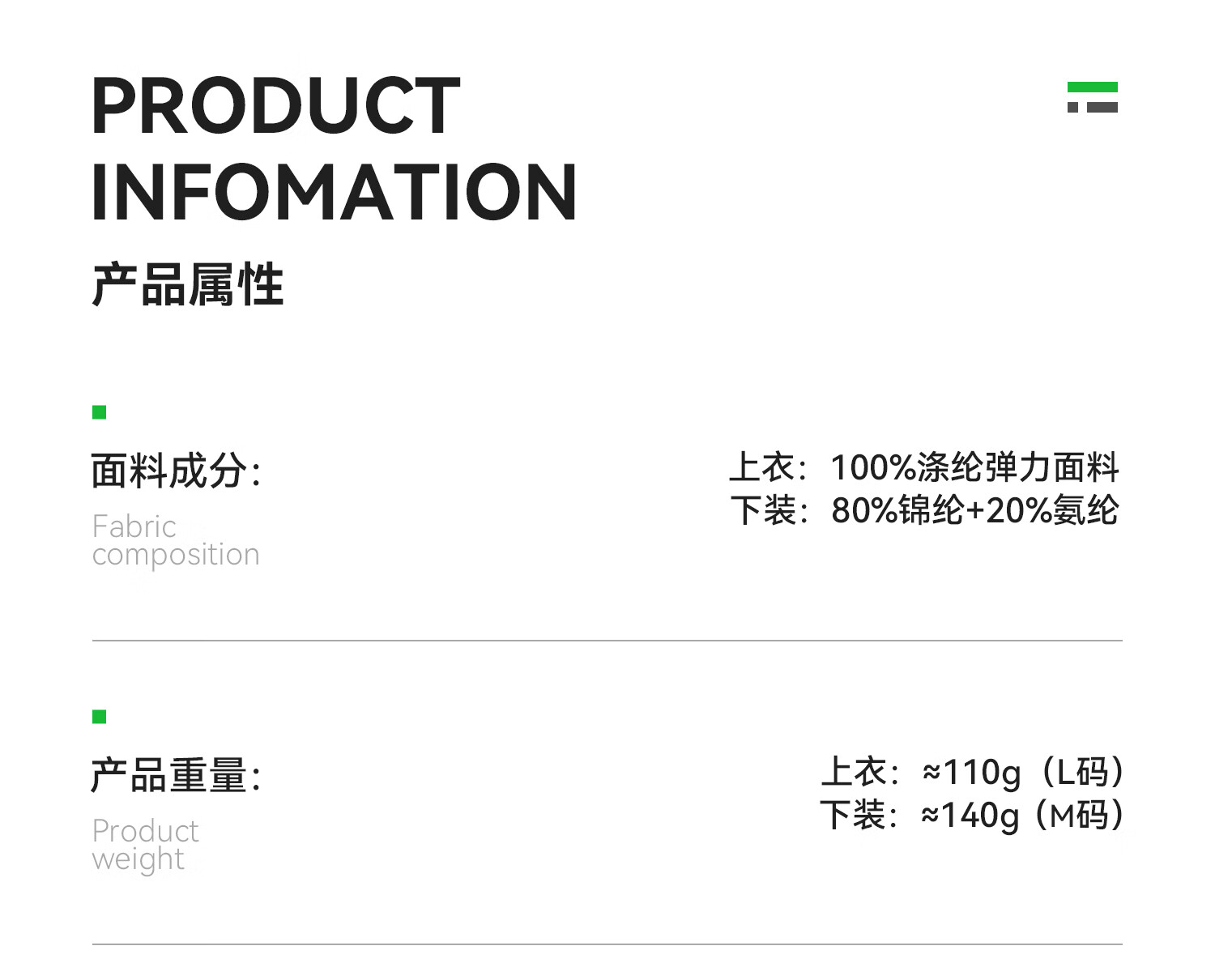Click the PRODUCT heading text

click(275, 106)
